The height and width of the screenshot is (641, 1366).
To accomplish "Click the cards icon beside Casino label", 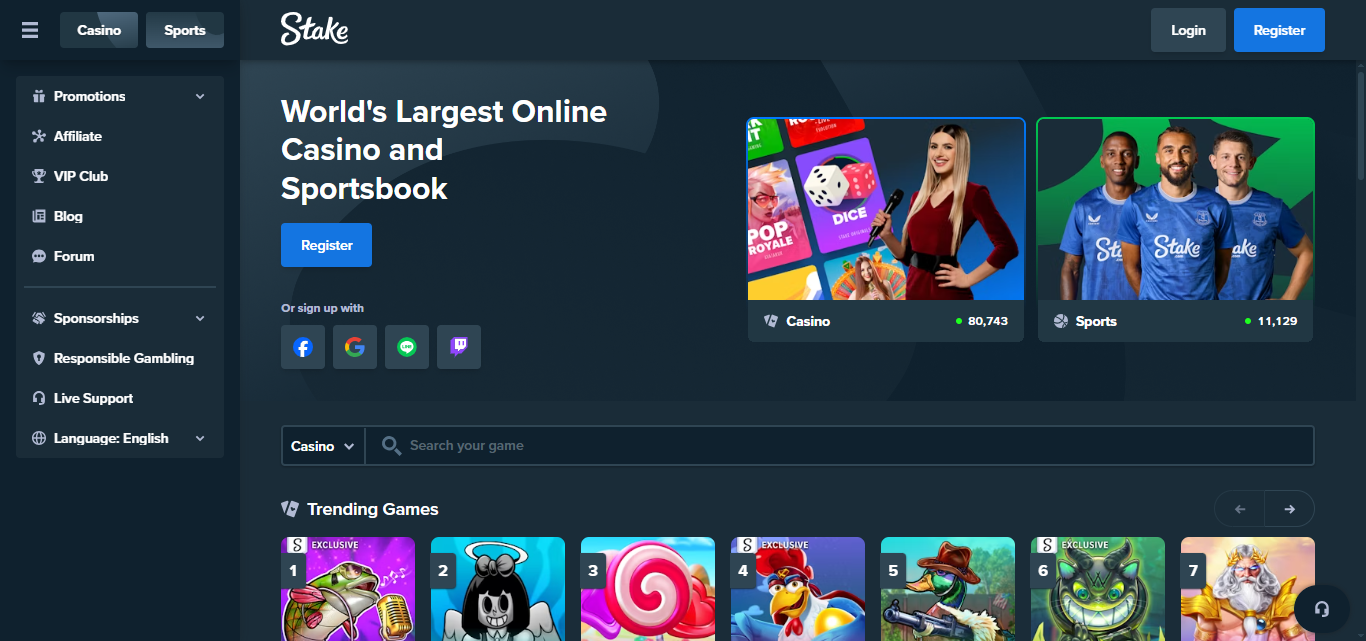I will point(771,321).
